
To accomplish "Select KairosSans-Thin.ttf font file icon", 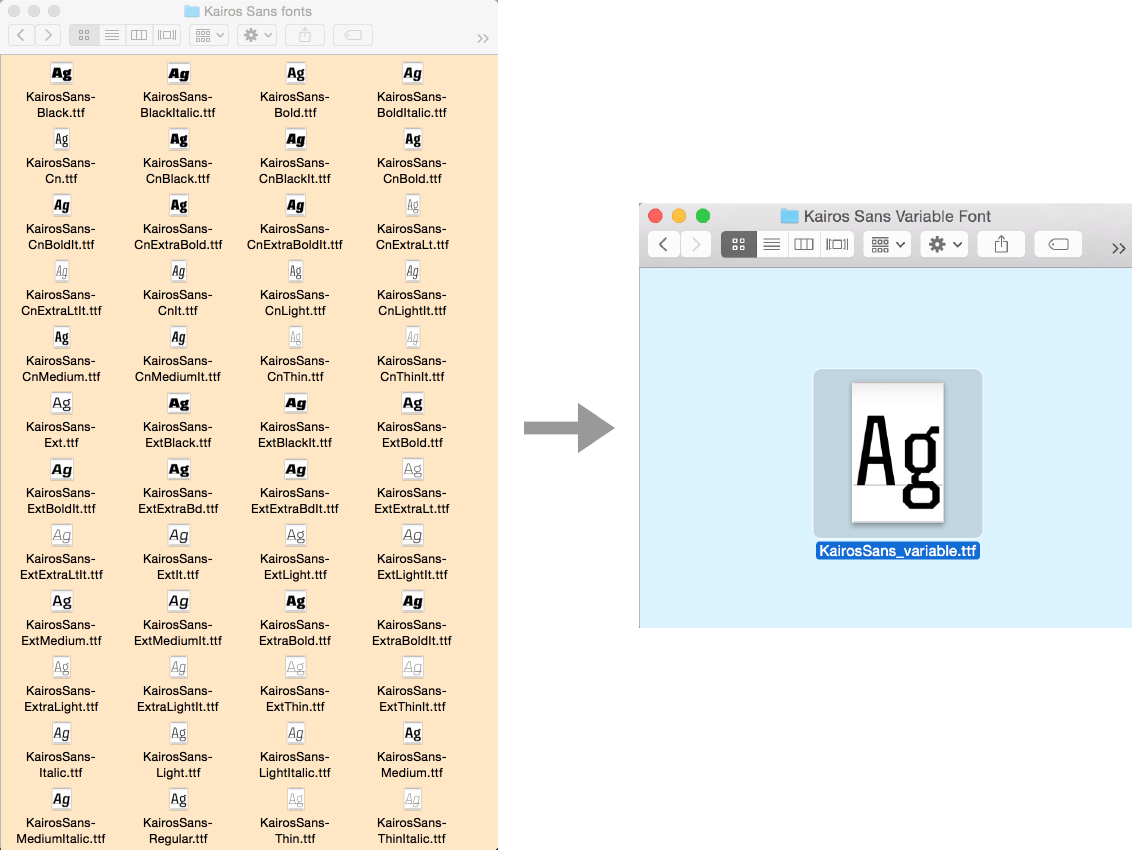I will (x=295, y=799).
